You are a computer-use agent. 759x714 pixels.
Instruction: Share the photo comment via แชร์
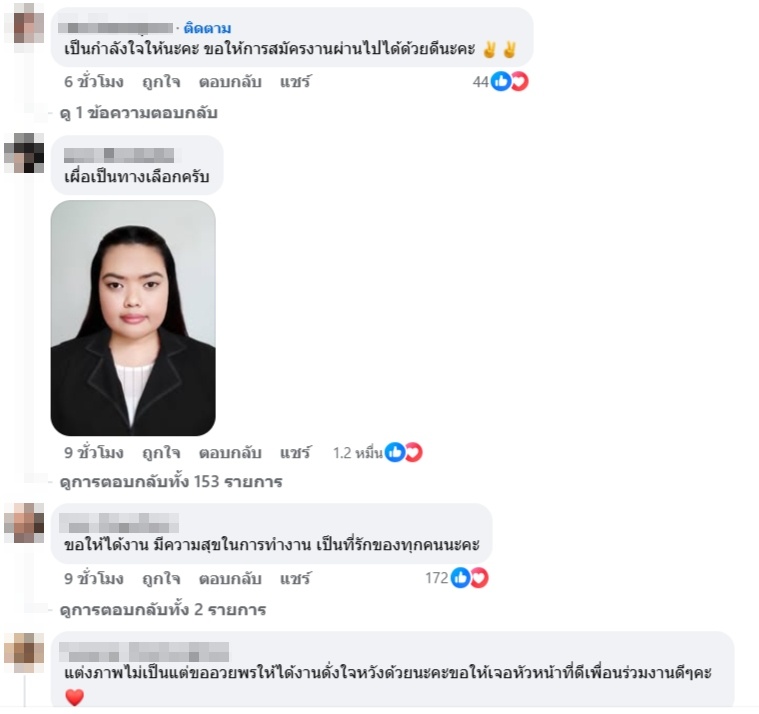(295, 453)
